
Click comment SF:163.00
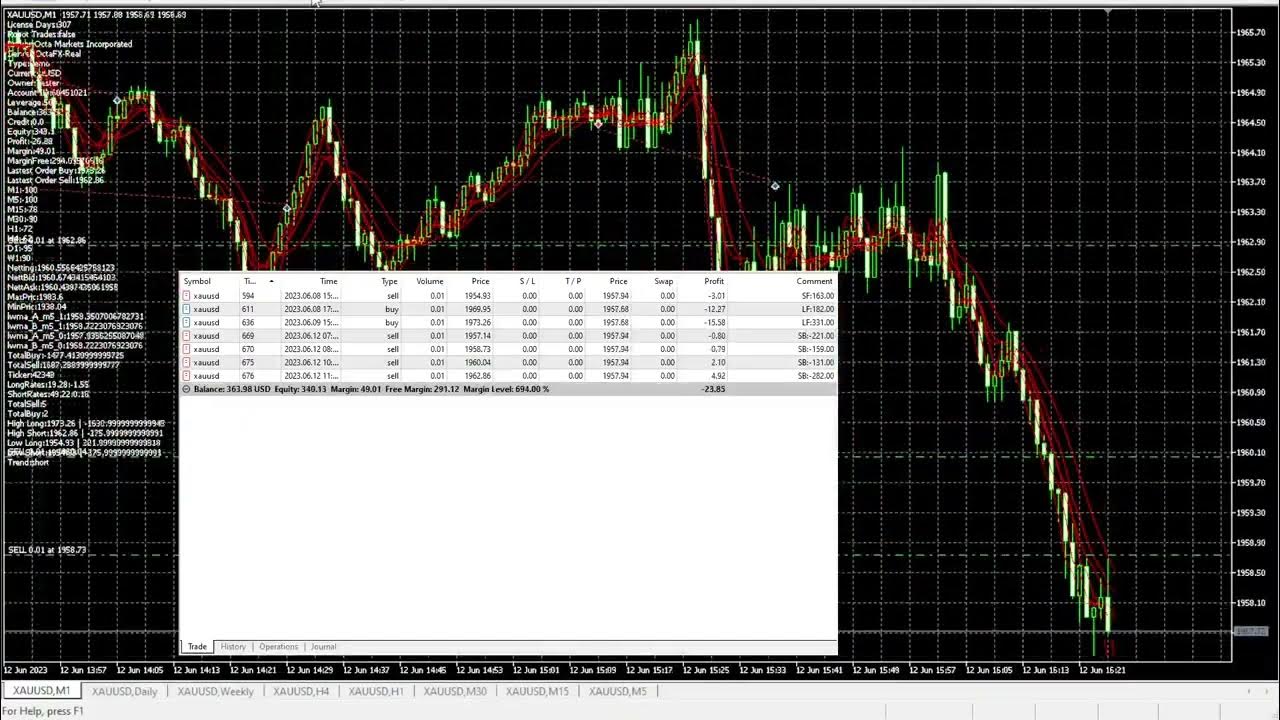[817, 296]
